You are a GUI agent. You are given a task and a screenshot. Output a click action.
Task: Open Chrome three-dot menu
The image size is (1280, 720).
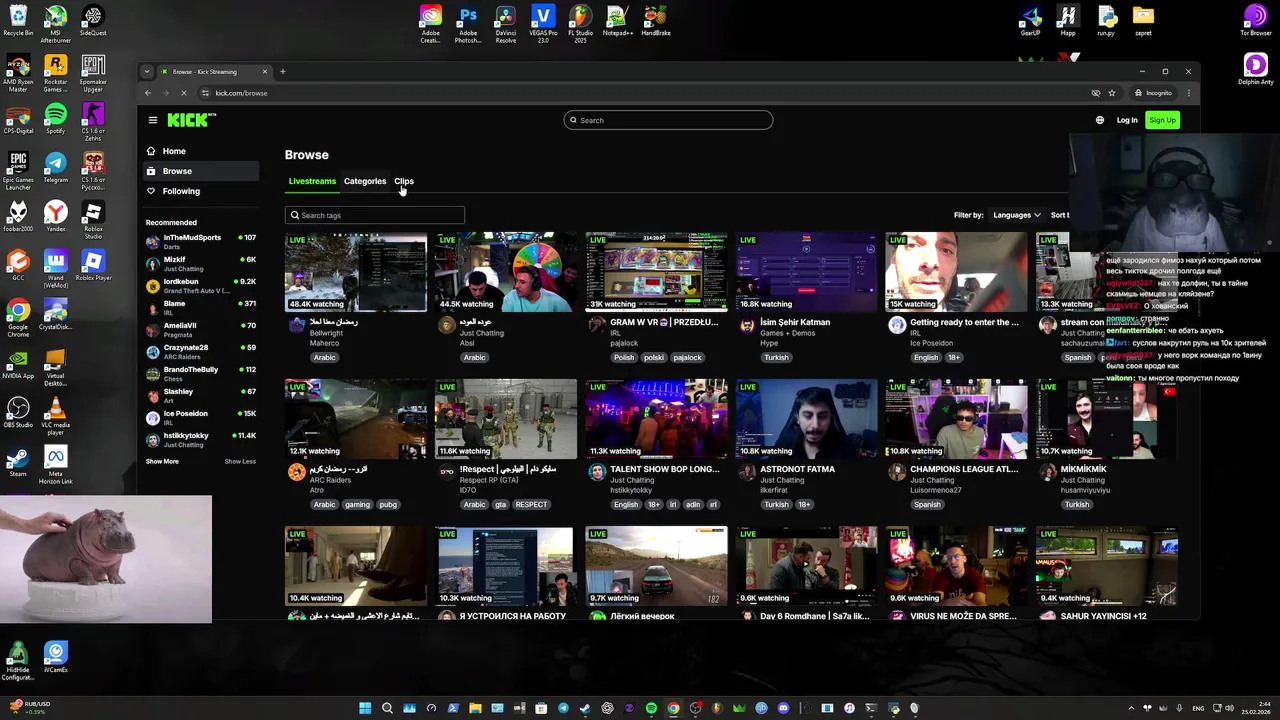(x=1188, y=93)
